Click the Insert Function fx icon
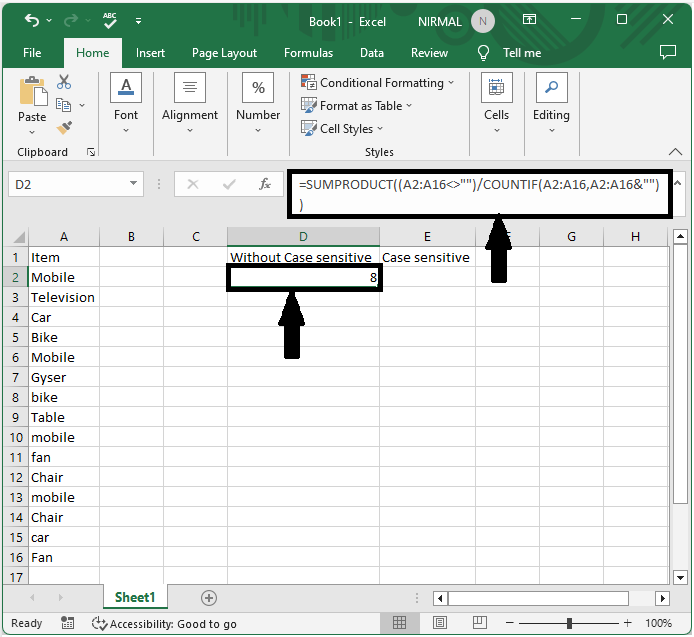 click(x=265, y=184)
